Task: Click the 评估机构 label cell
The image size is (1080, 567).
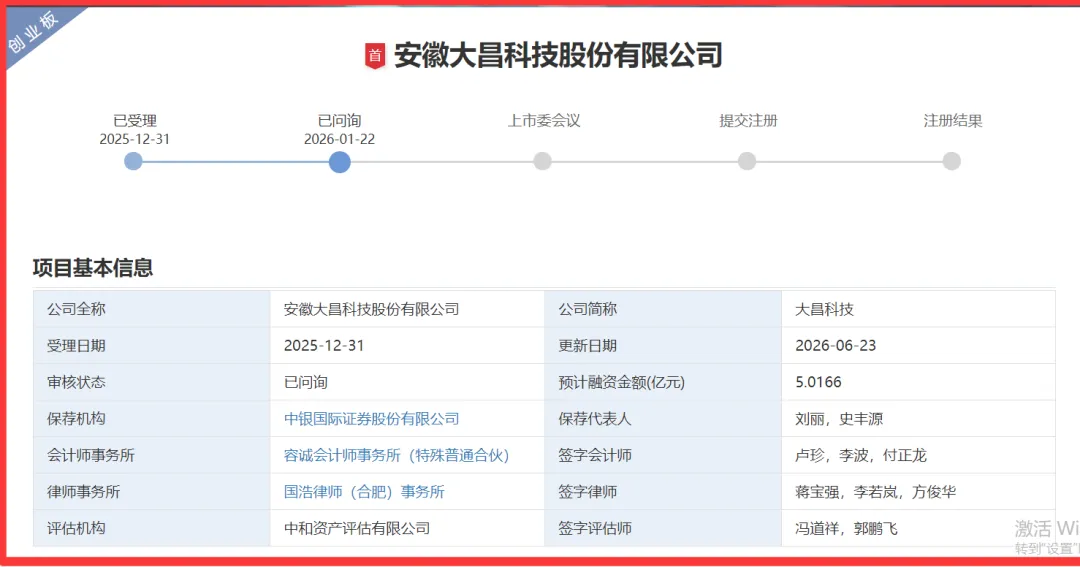Action: 152,528
